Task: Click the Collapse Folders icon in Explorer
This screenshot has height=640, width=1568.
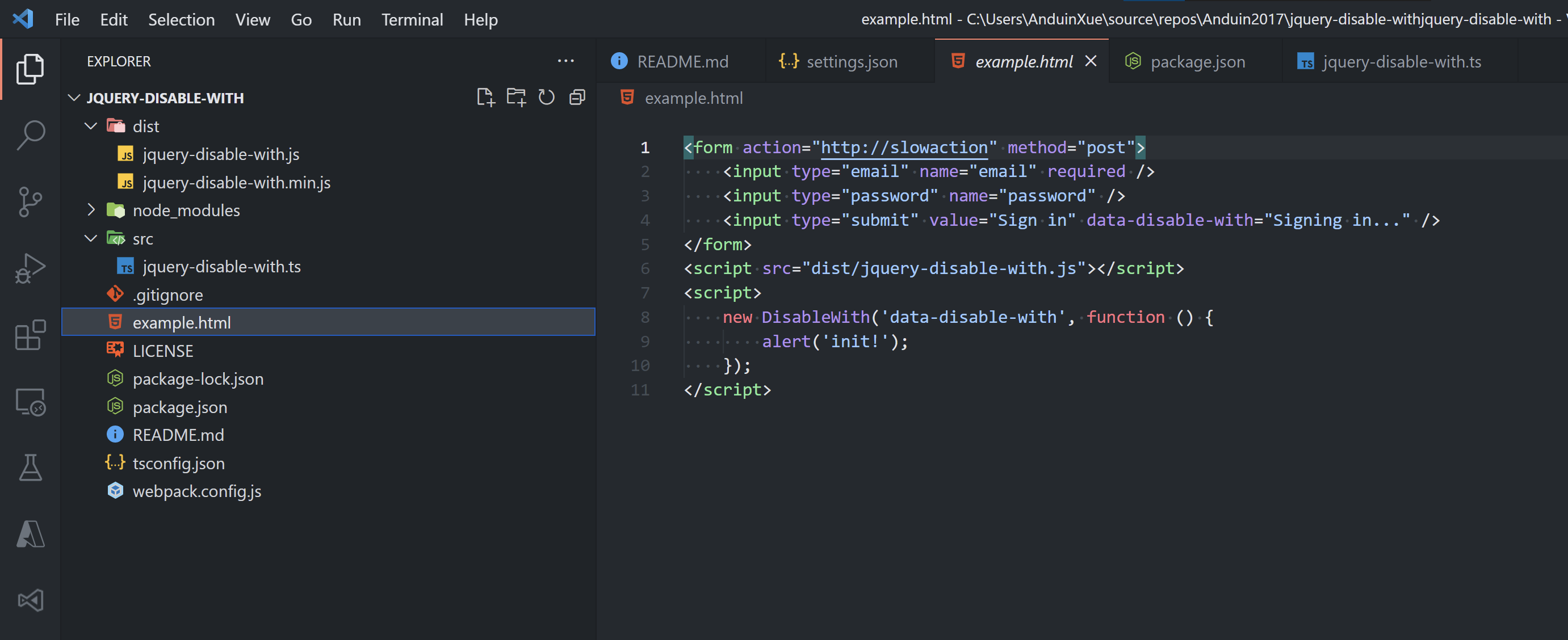Action: click(577, 96)
